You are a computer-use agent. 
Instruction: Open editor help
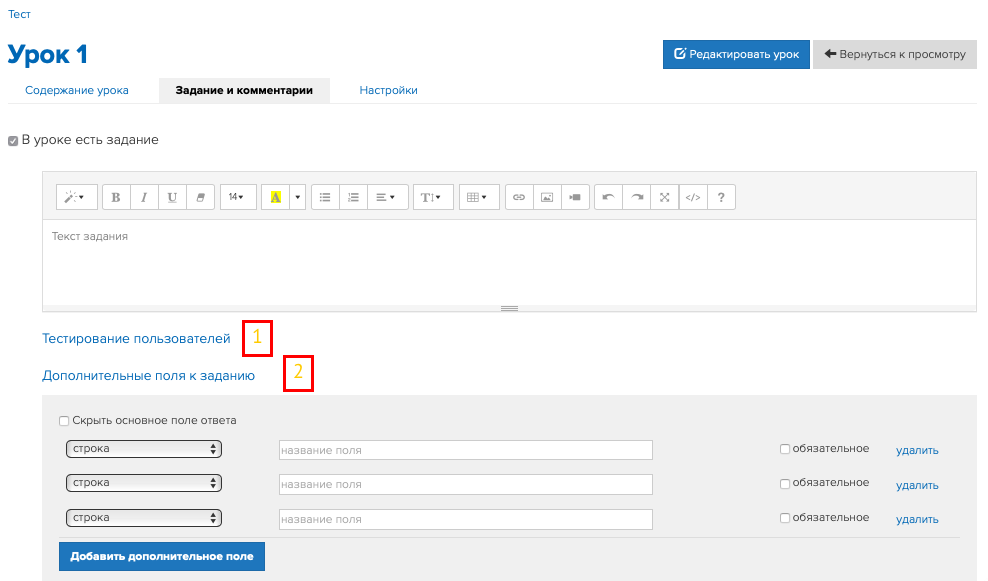click(x=721, y=197)
